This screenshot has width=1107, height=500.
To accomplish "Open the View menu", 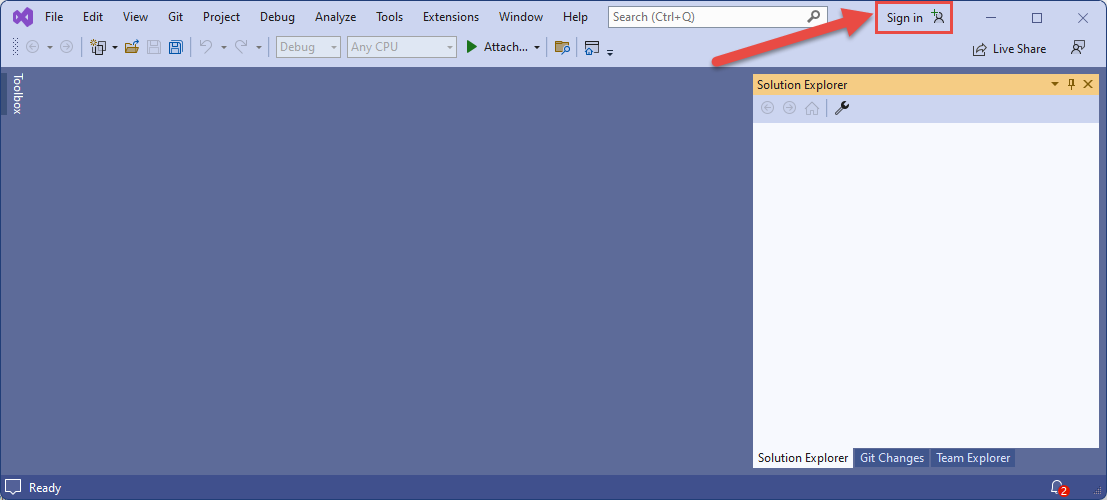I will (x=135, y=17).
